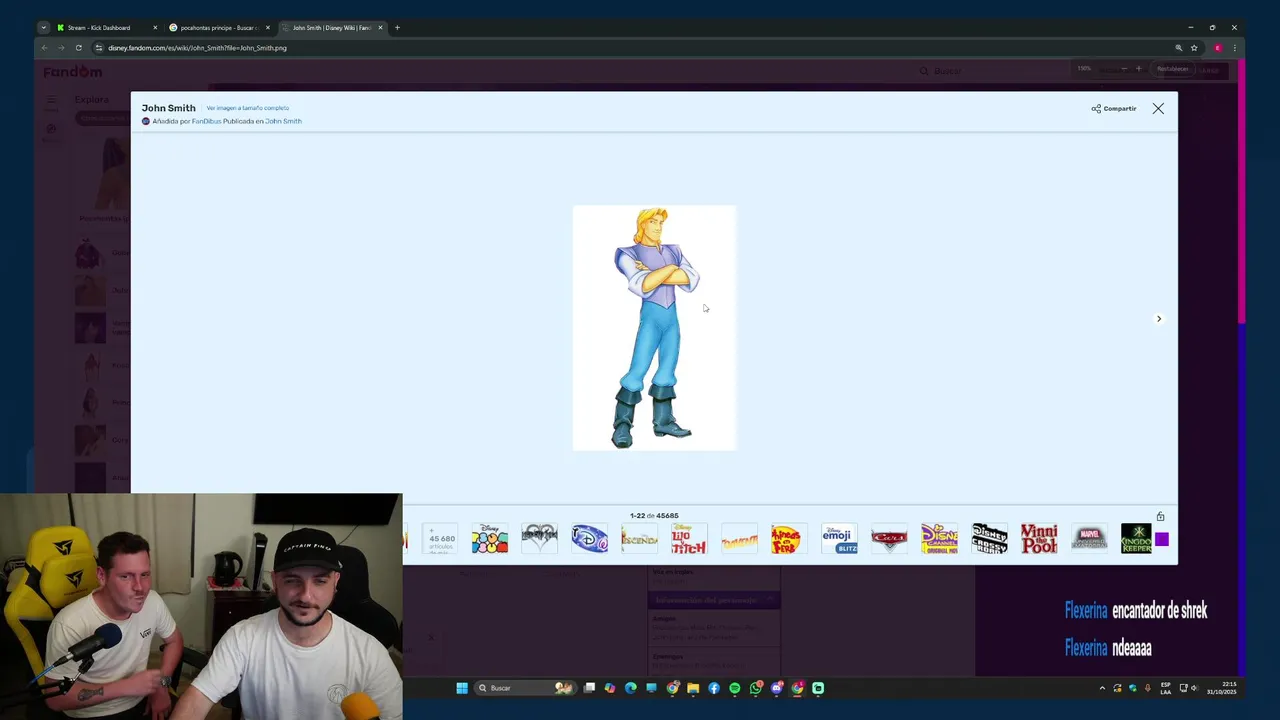Reload the current page
This screenshot has width=1280, height=720.
pos(78,48)
